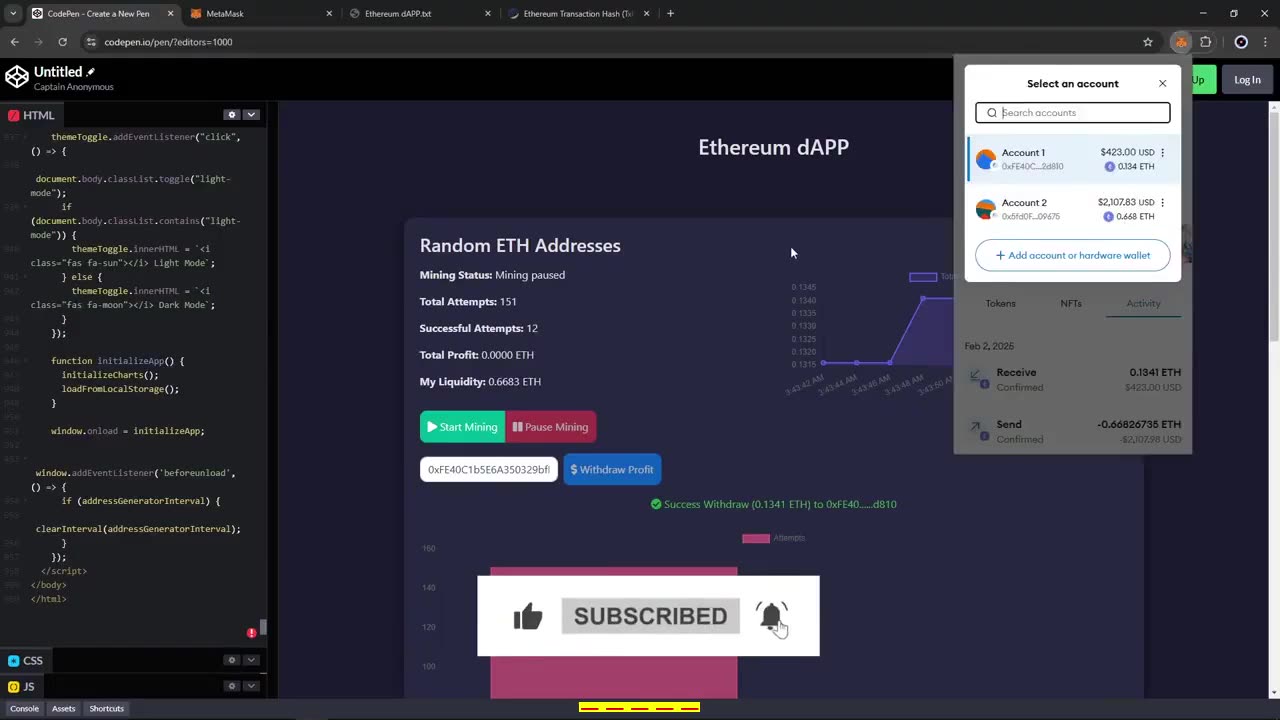Click Account 1 avatar icon

tap(986, 159)
